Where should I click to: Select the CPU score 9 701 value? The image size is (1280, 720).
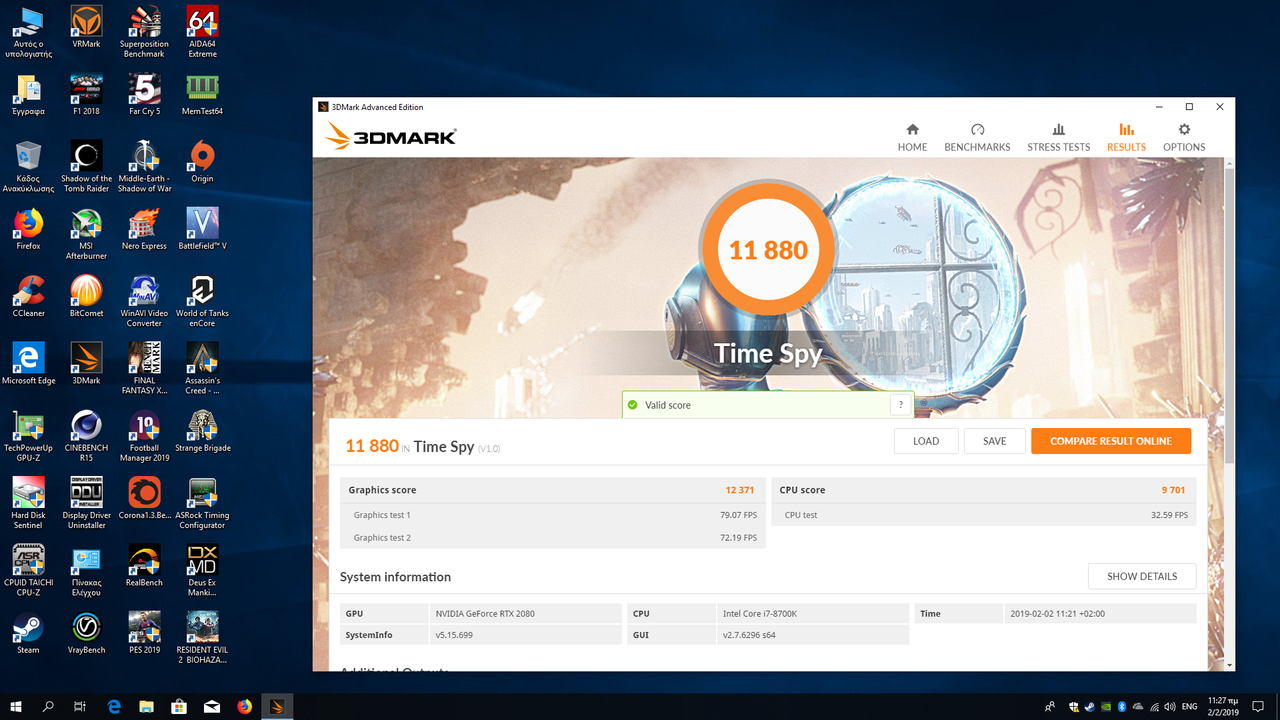pos(1172,490)
